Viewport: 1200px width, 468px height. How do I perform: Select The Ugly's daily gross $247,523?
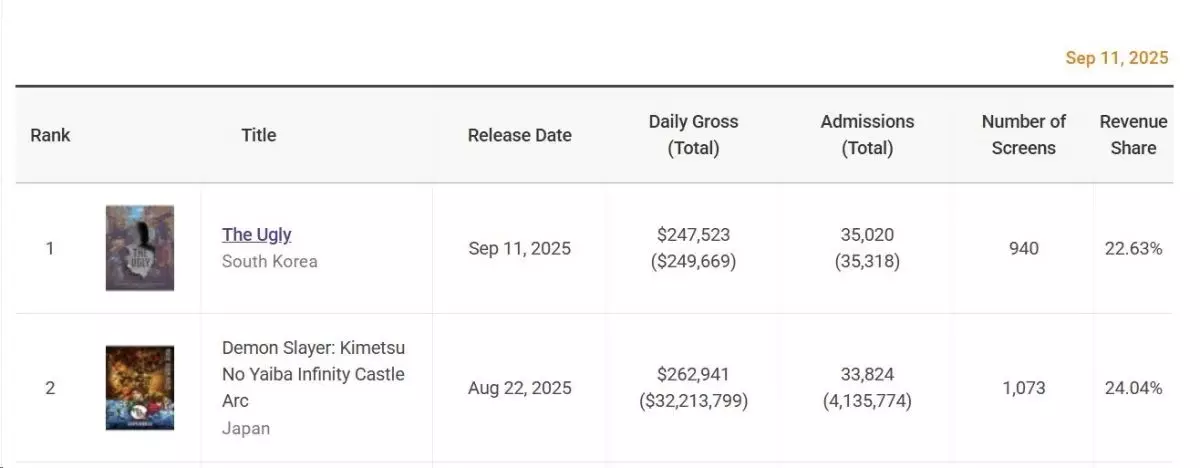(693, 235)
